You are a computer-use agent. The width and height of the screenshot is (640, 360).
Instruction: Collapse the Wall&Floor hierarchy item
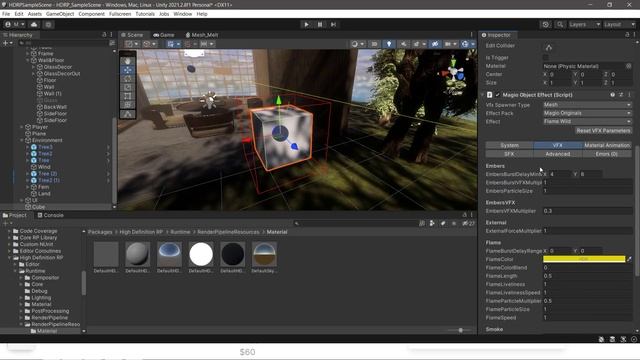(27, 60)
